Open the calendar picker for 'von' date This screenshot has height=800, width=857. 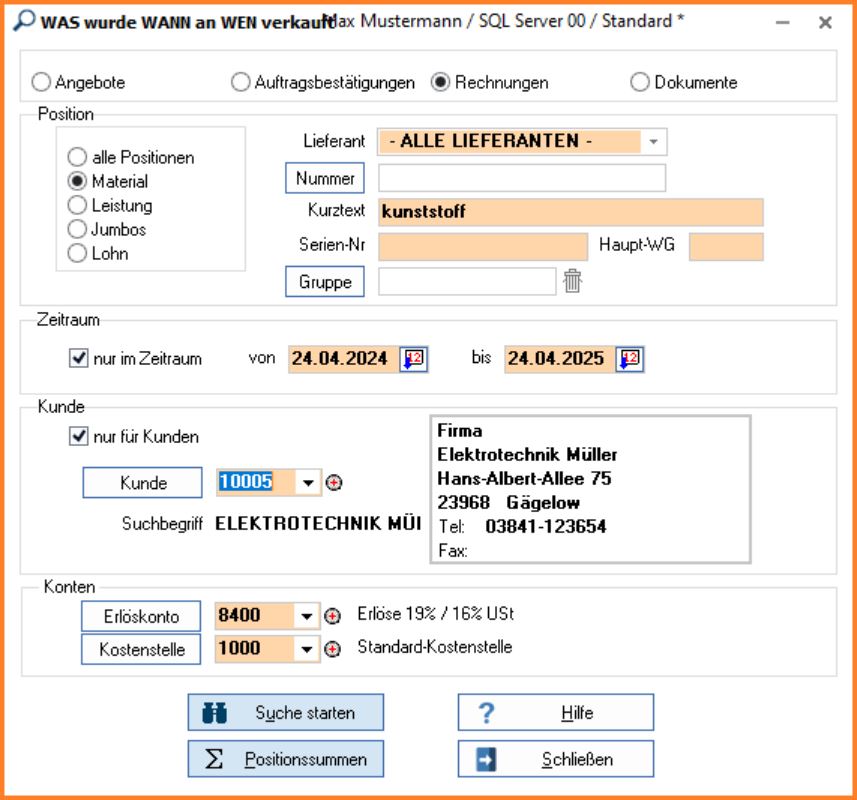point(413,359)
